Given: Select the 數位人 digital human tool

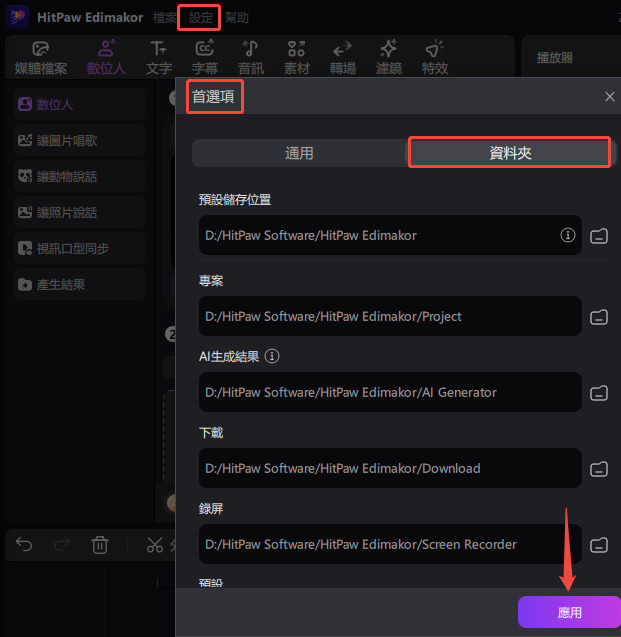Looking at the screenshot, I should [106, 58].
